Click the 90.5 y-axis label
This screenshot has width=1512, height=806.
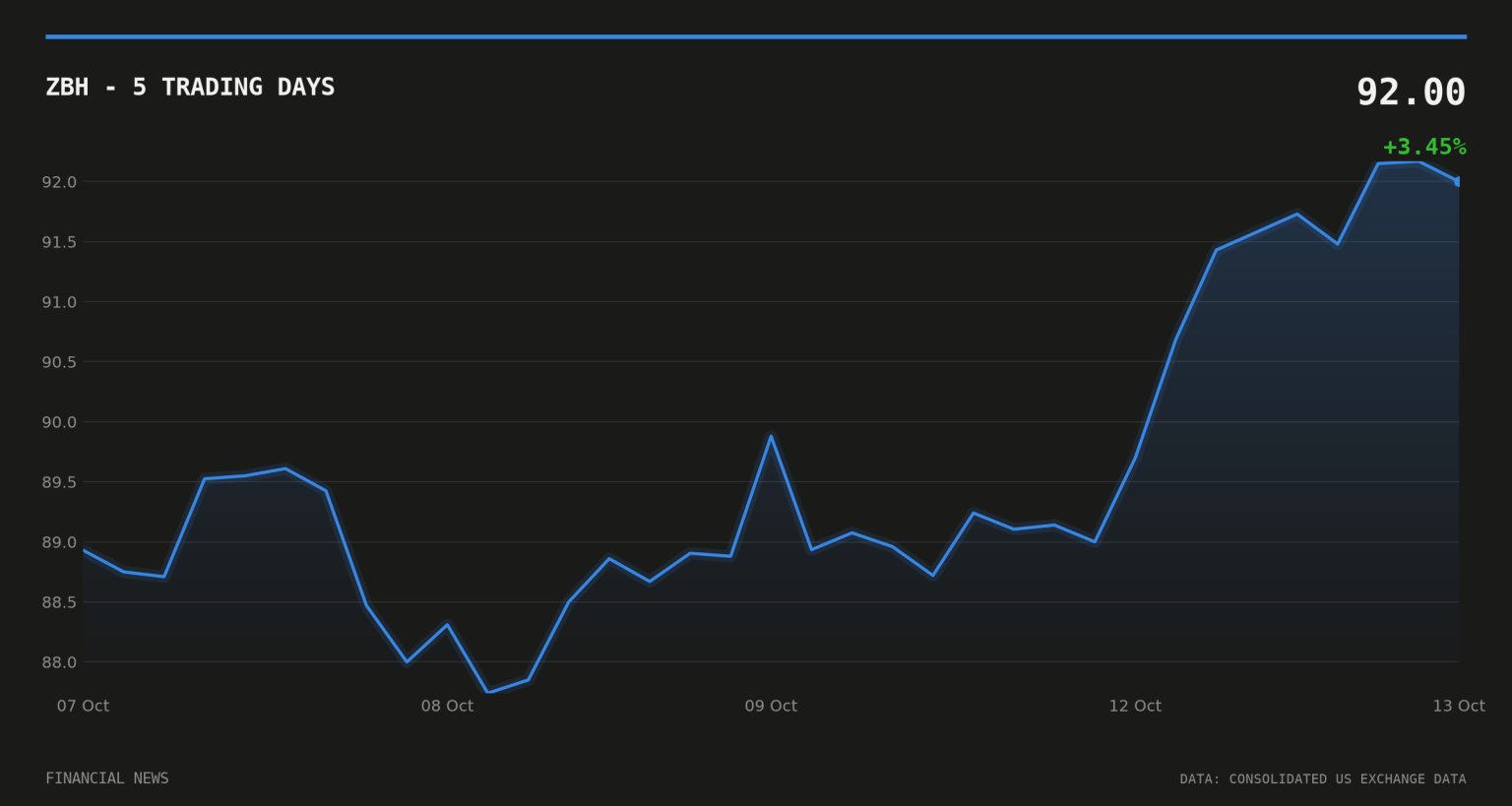point(59,362)
